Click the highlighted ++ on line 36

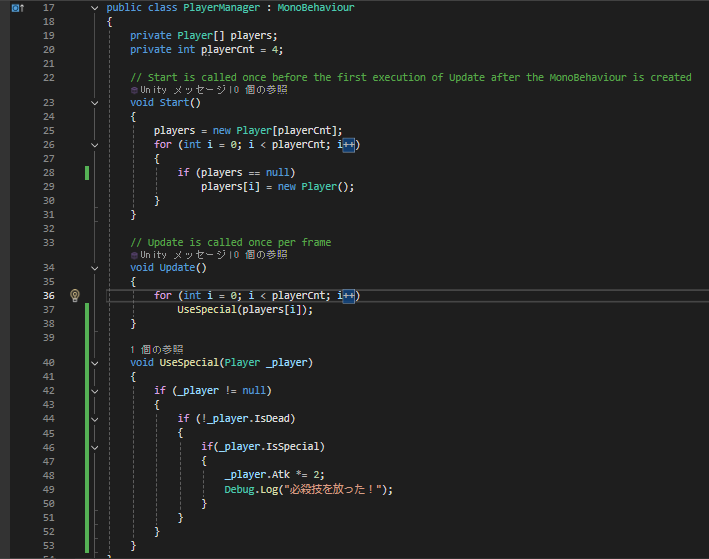point(349,296)
